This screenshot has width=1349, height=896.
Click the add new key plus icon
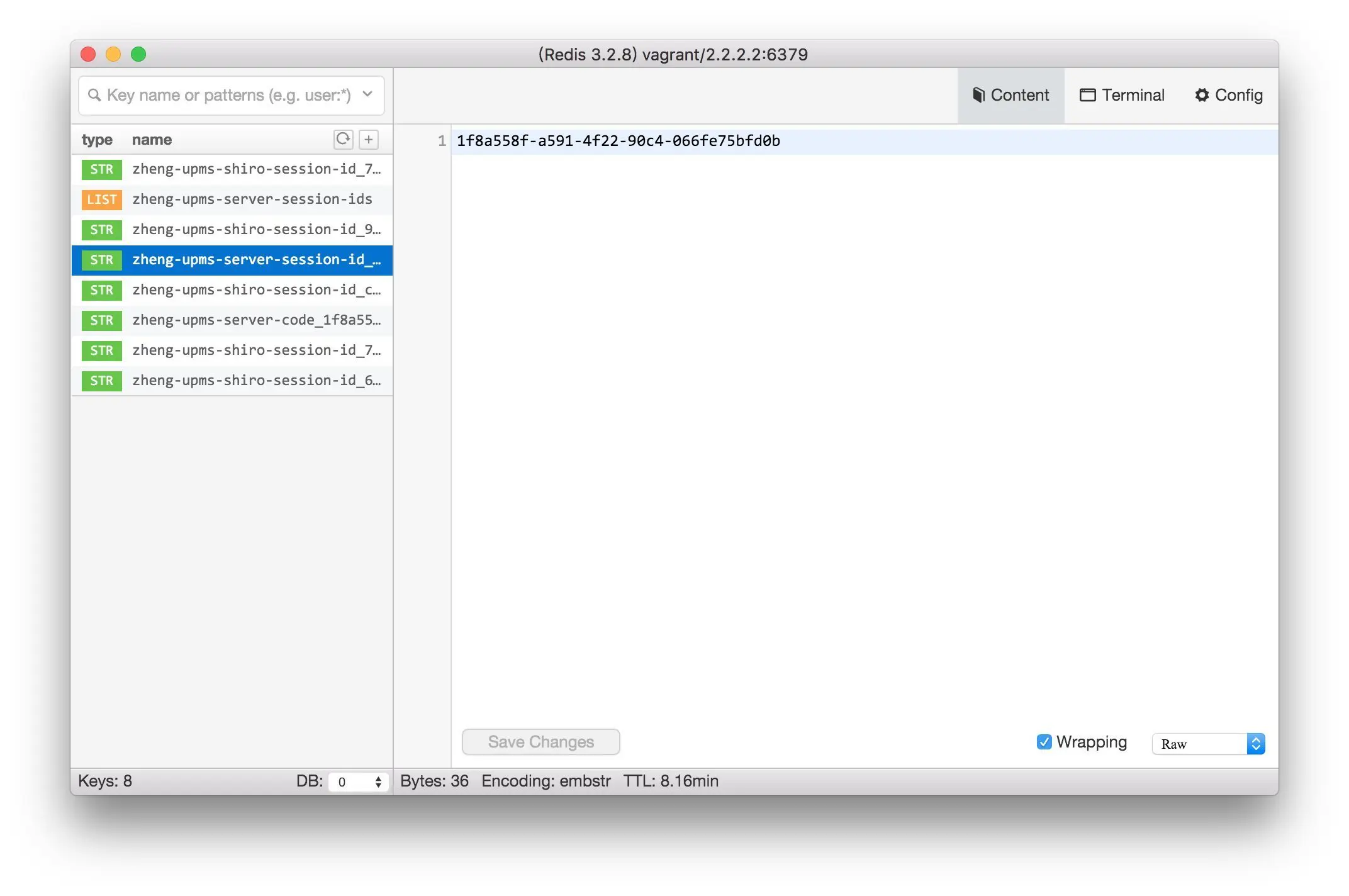[x=369, y=139]
